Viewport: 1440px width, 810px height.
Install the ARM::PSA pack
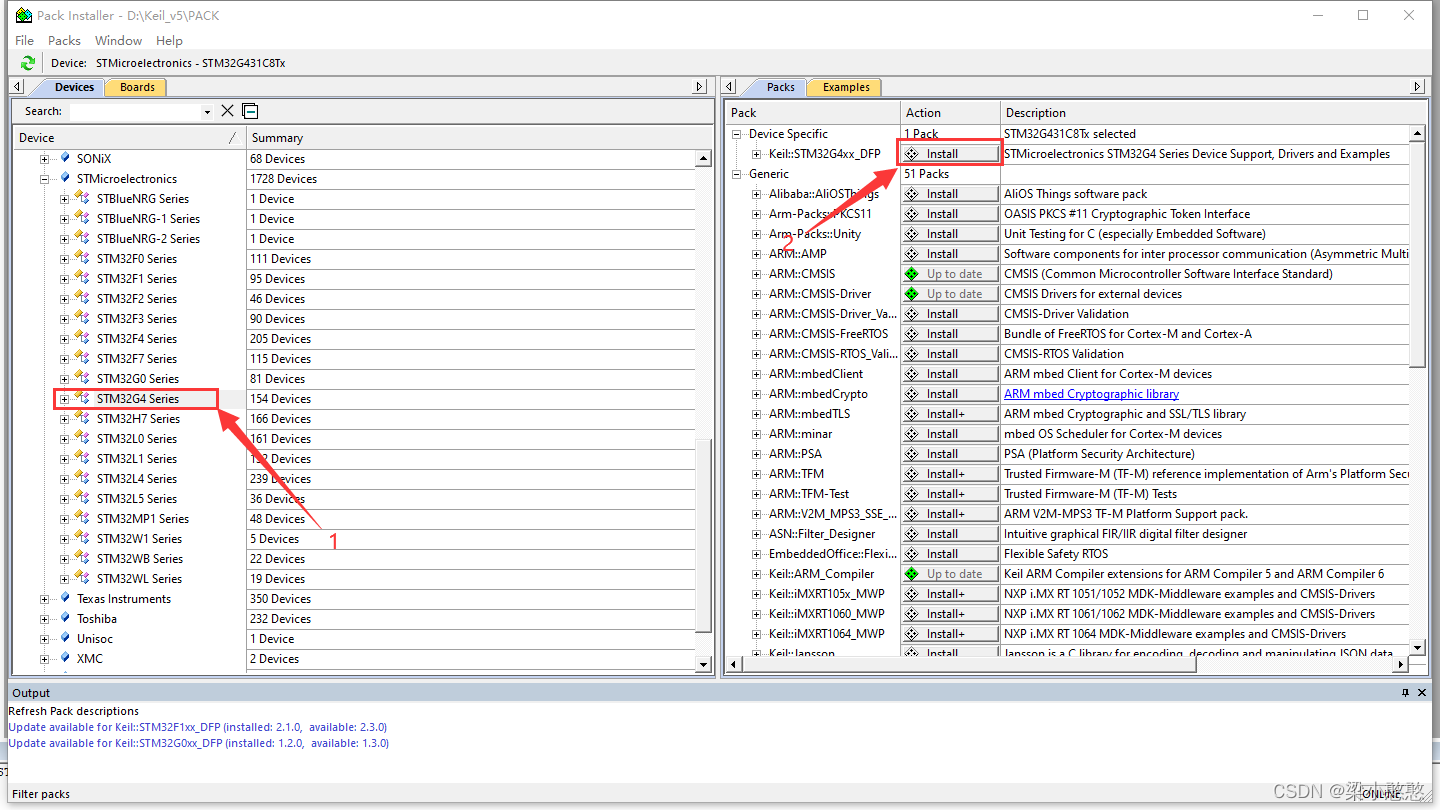tap(950, 454)
